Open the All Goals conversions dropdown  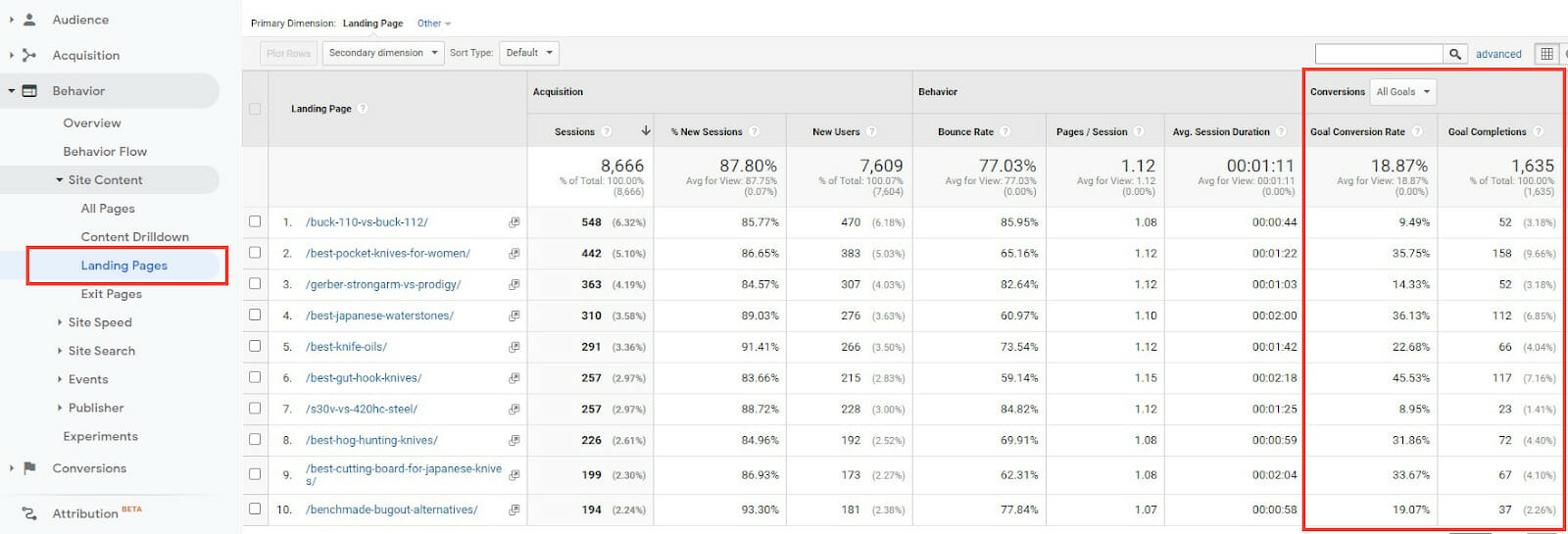click(1402, 92)
